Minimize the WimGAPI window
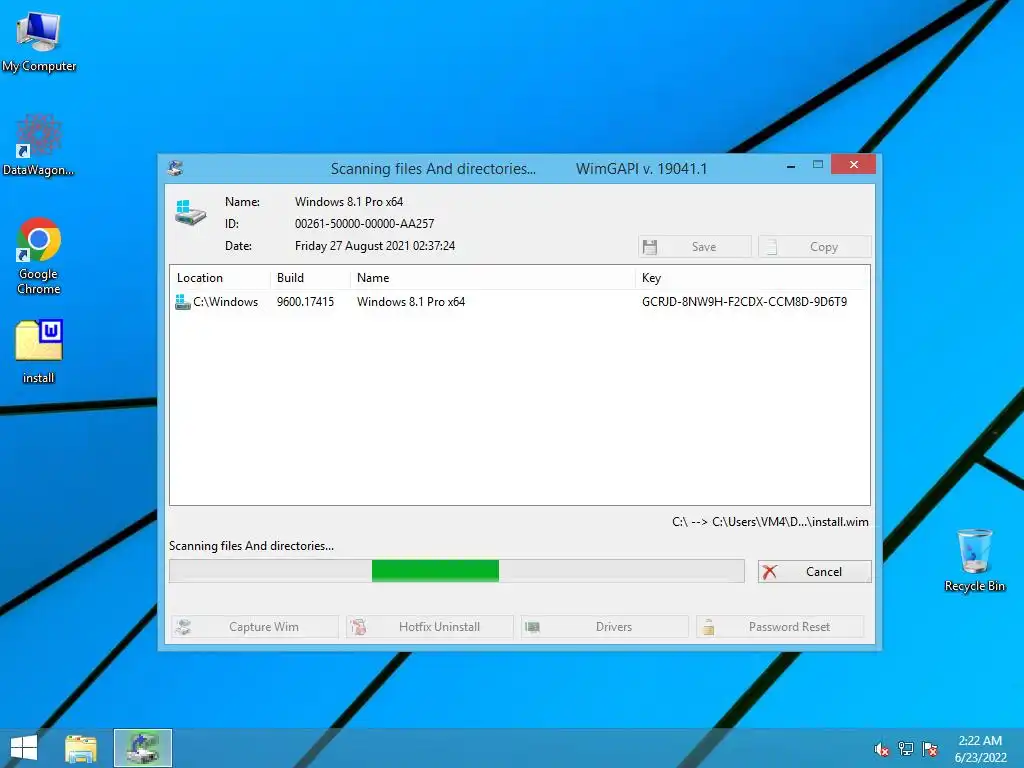 pyautogui.click(x=791, y=167)
